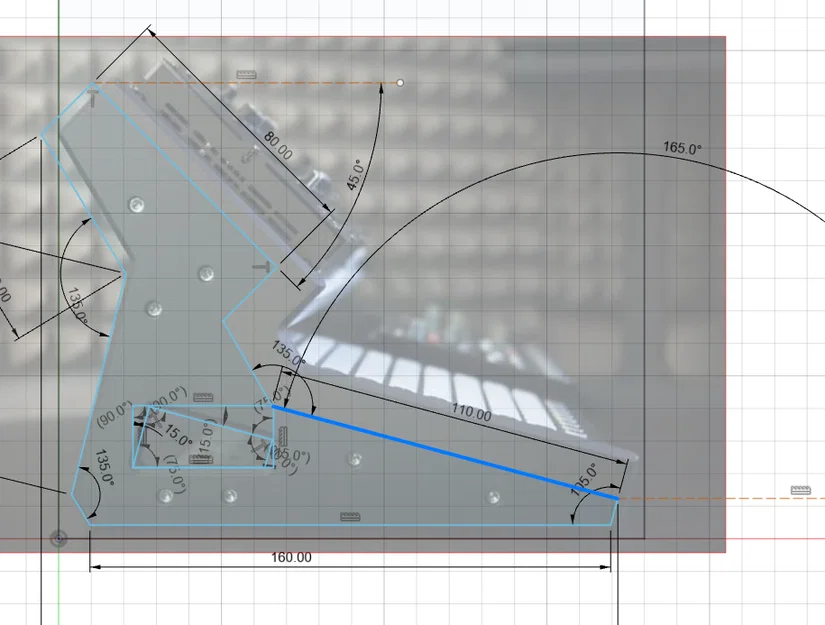Select the horizontal base line of the profile
This screenshot has width=825, height=625.
click(x=350, y=525)
